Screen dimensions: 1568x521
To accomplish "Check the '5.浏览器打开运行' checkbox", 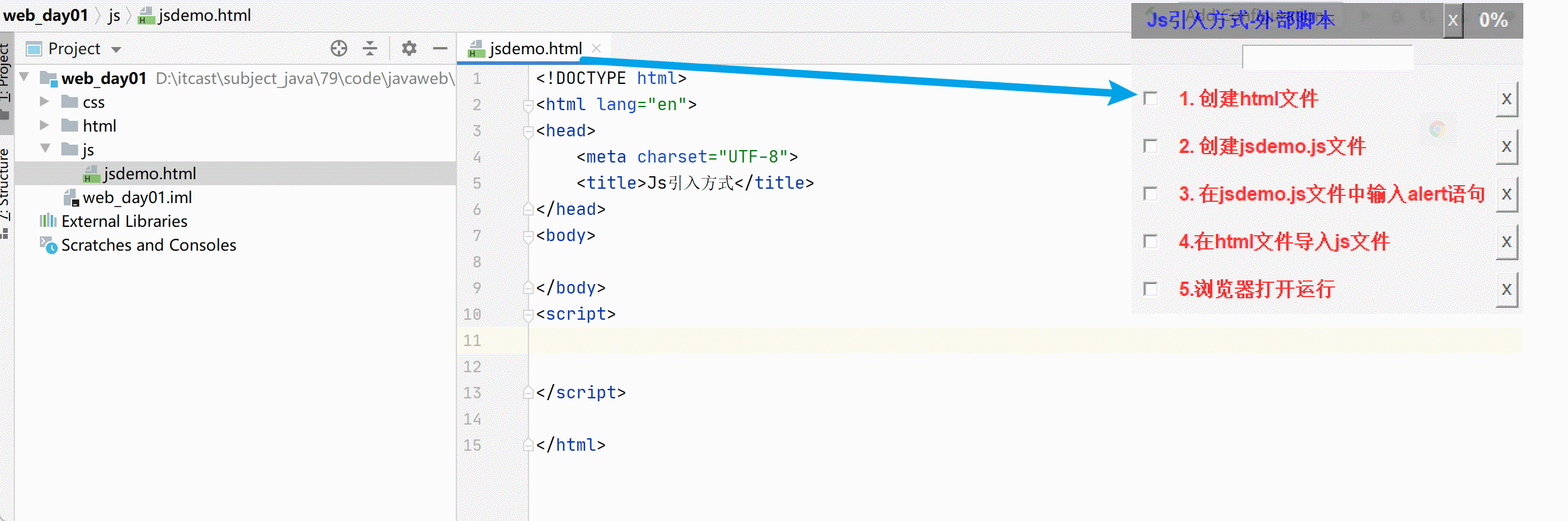I will point(1150,289).
